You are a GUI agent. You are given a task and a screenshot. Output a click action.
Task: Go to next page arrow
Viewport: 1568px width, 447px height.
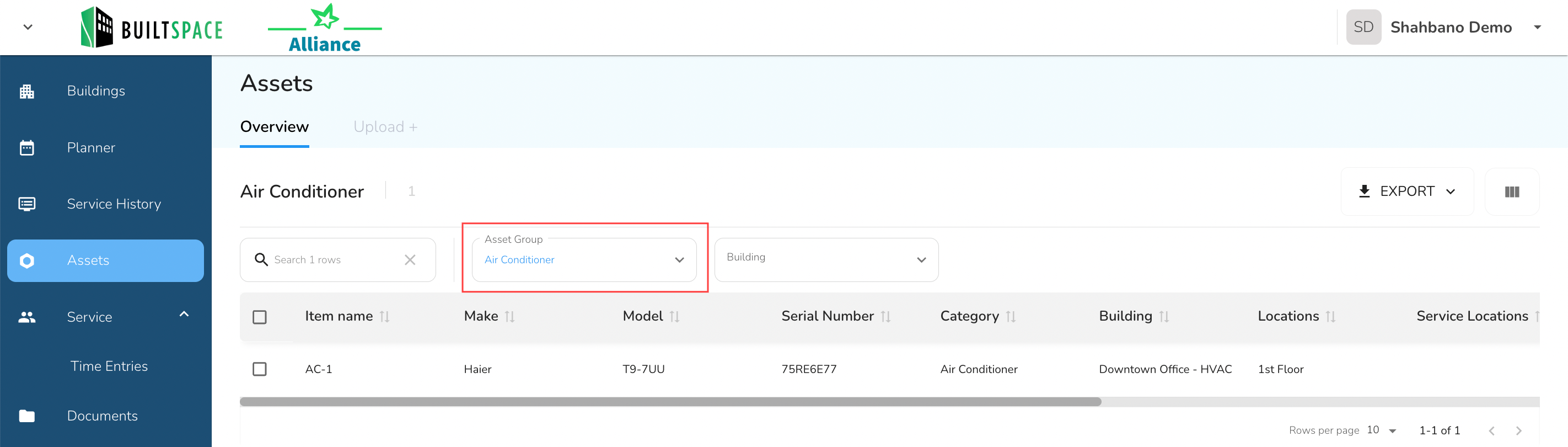(1519, 430)
